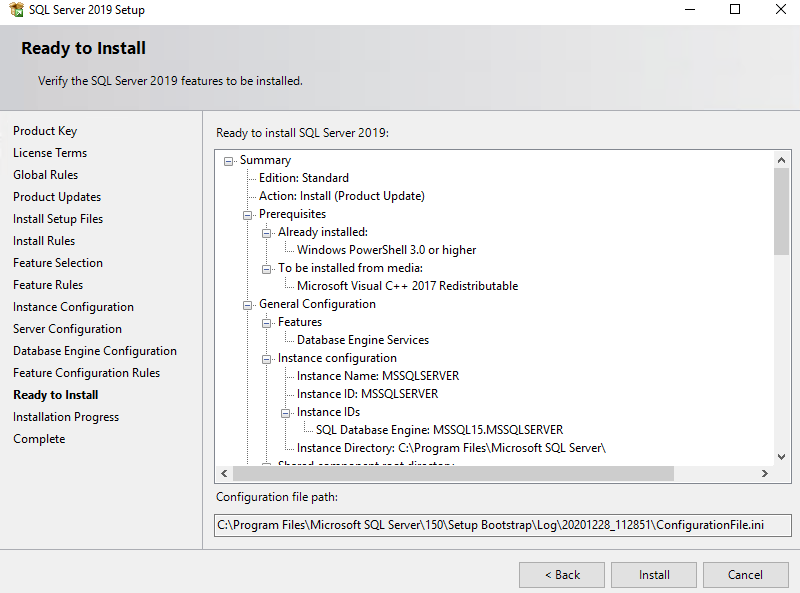
Task: Click the vertical scrollbar thumb
Action: coord(781,211)
